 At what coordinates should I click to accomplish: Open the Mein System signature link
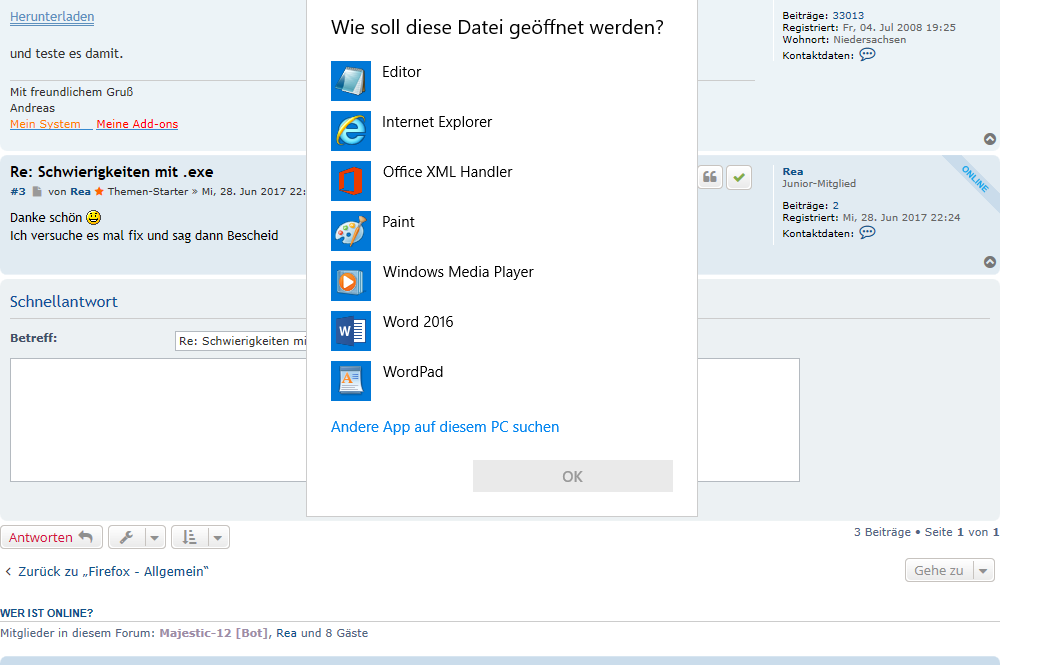pyautogui.click(x=46, y=124)
